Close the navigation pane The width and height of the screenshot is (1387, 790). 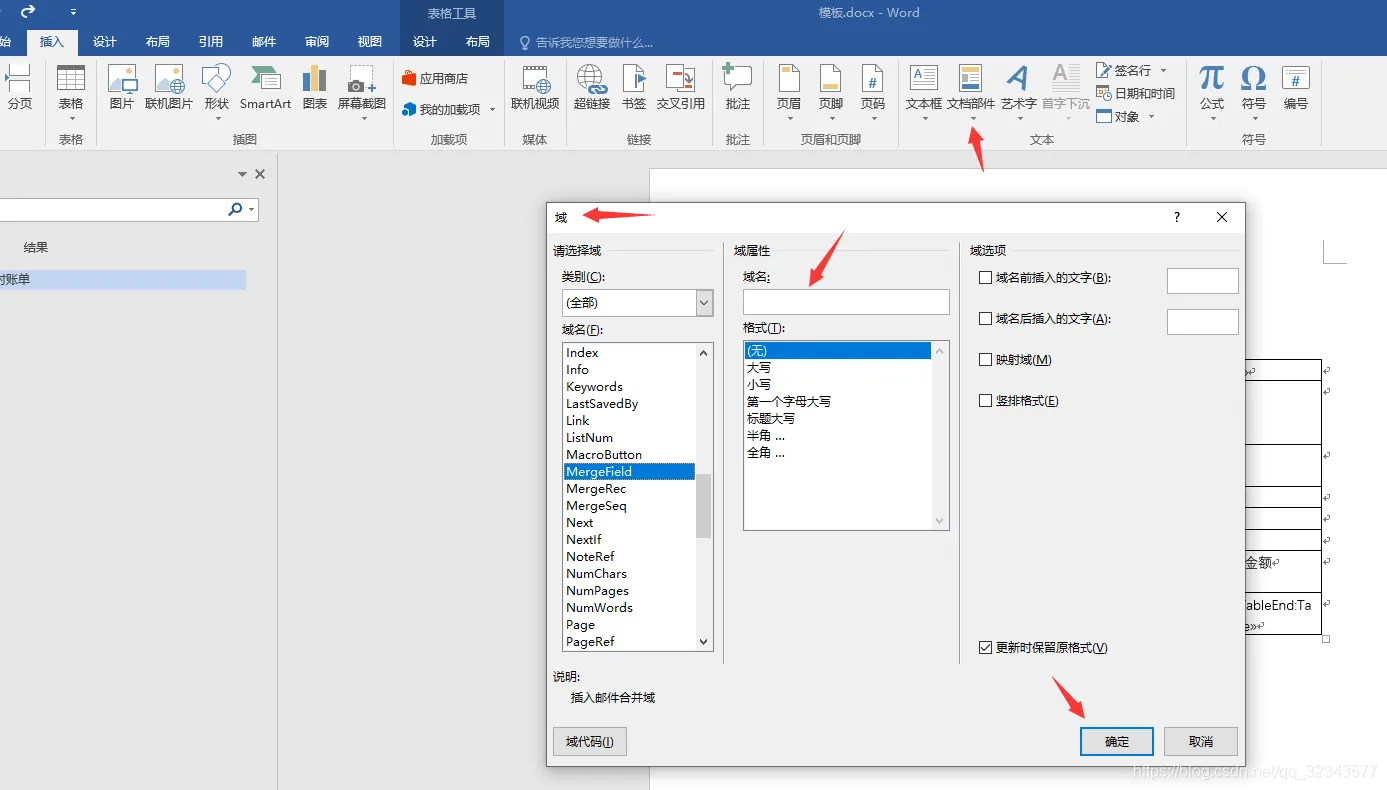click(260, 174)
